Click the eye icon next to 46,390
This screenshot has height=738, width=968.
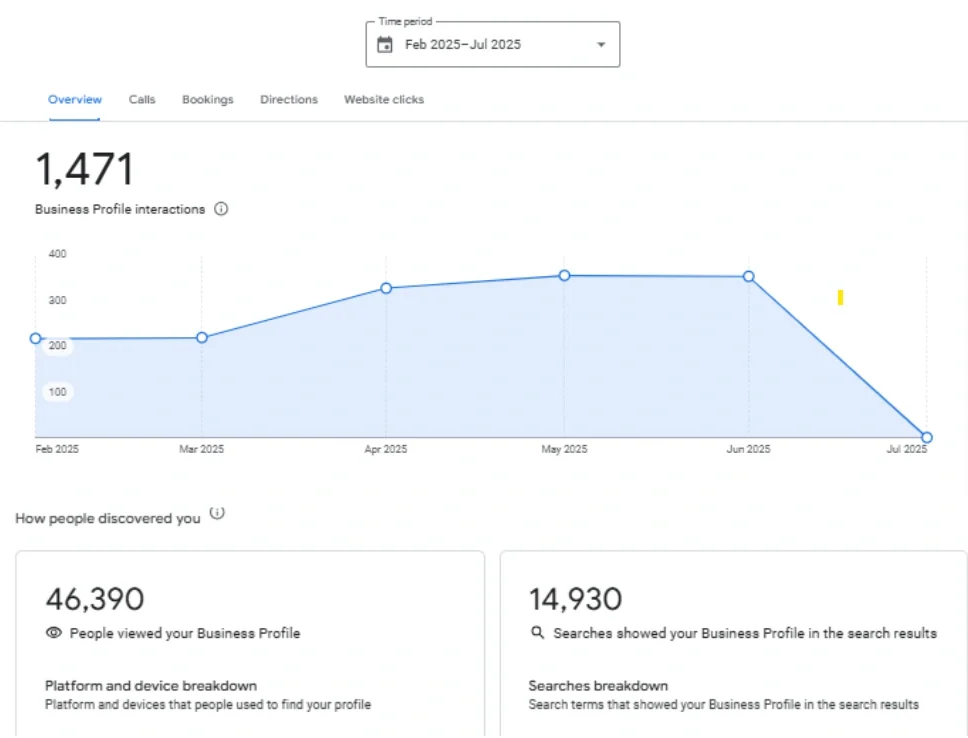(x=53, y=632)
